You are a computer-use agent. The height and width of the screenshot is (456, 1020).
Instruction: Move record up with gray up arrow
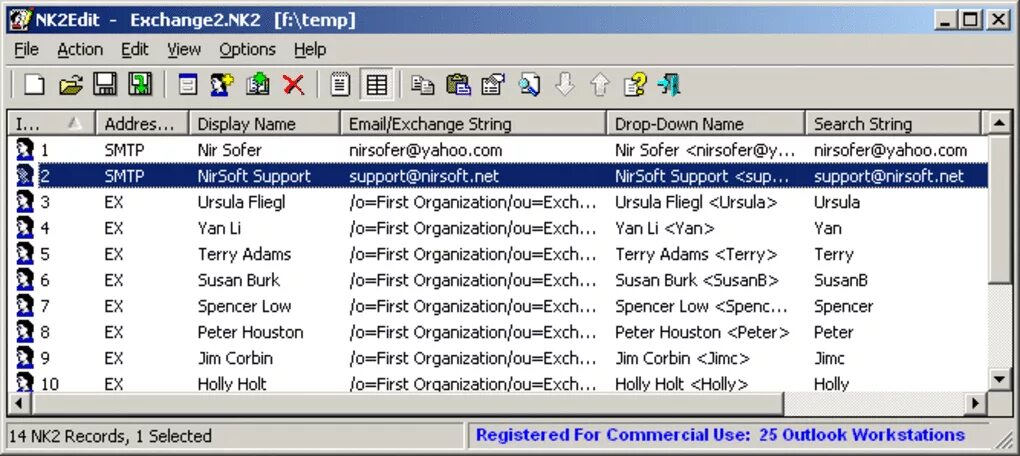point(600,85)
